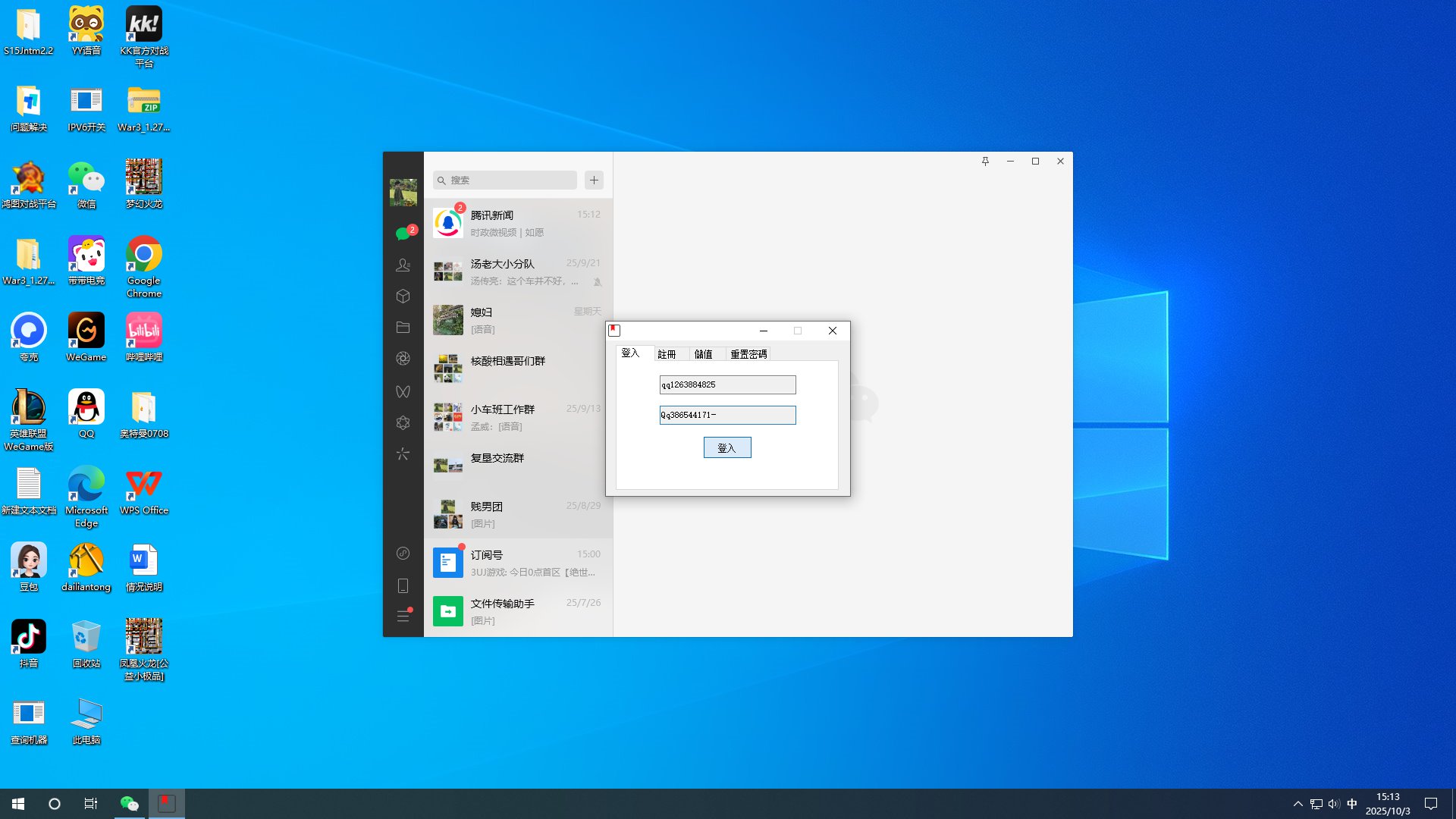The height and width of the screenshot is (819, 1456).
Task: Pin the WeChat window on top
Action: 985,162
